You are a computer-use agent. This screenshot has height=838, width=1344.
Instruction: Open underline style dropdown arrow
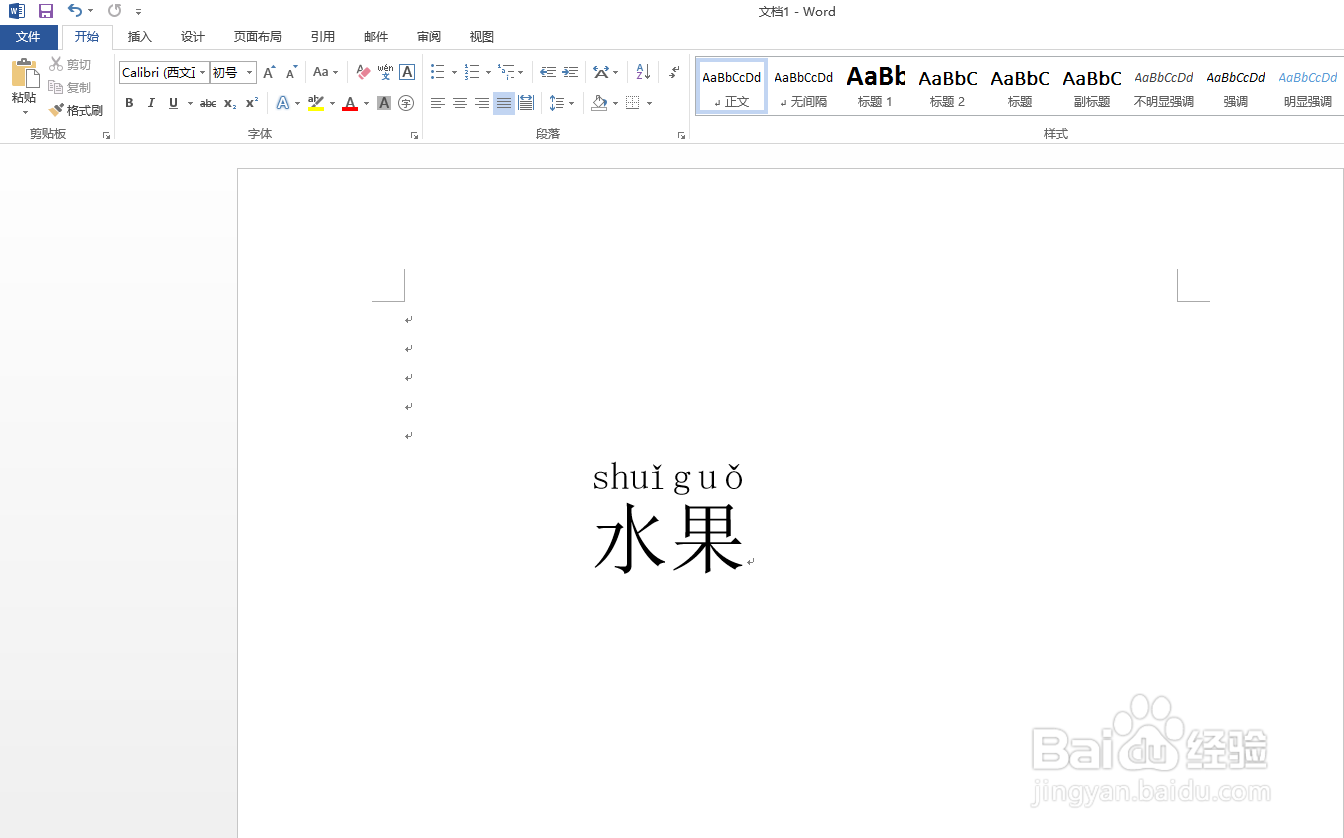[x=190, y=103]
